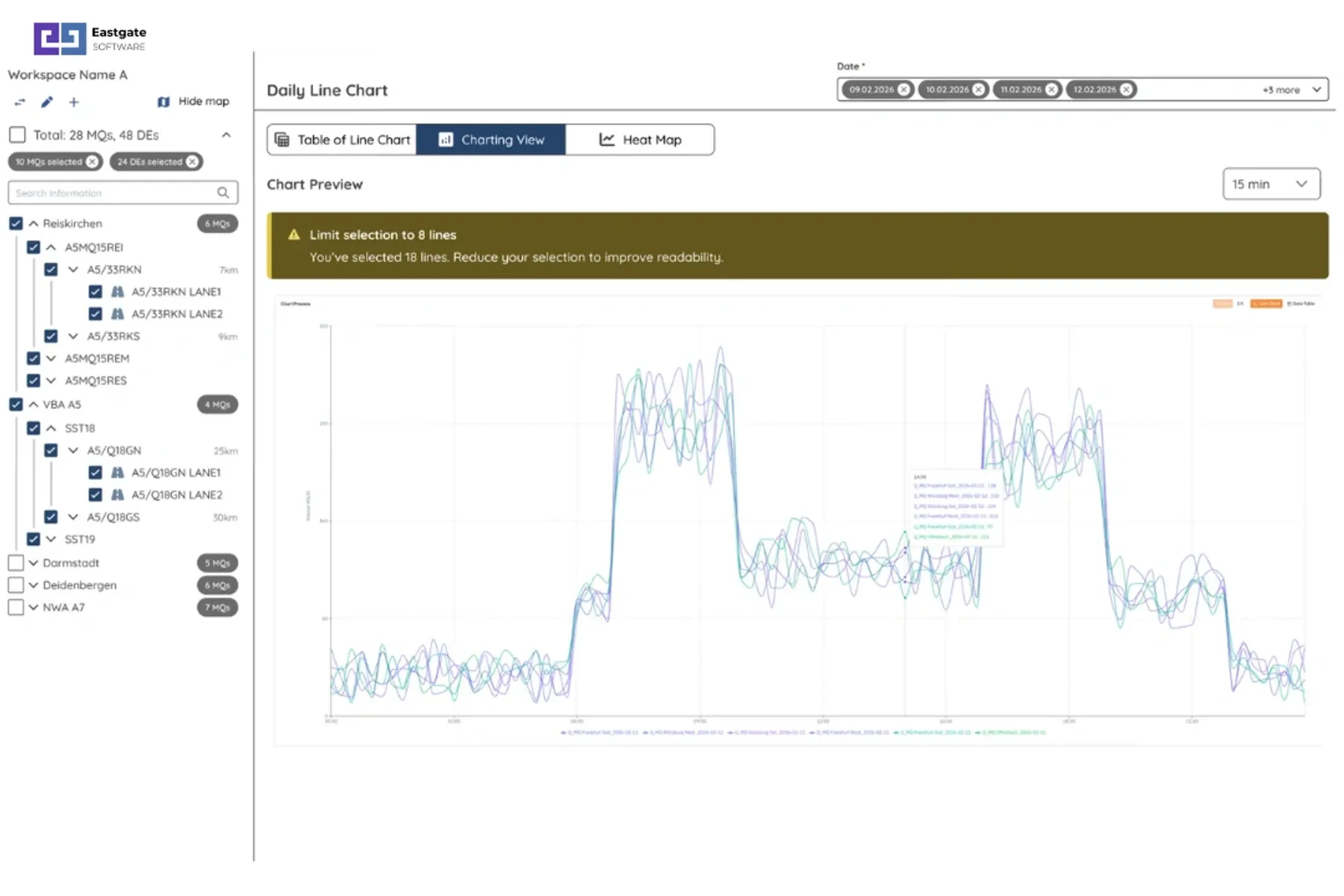Remove the 12.02.2026 date chip
Screen dimensions: 1344x896
tap(1127, 90)
